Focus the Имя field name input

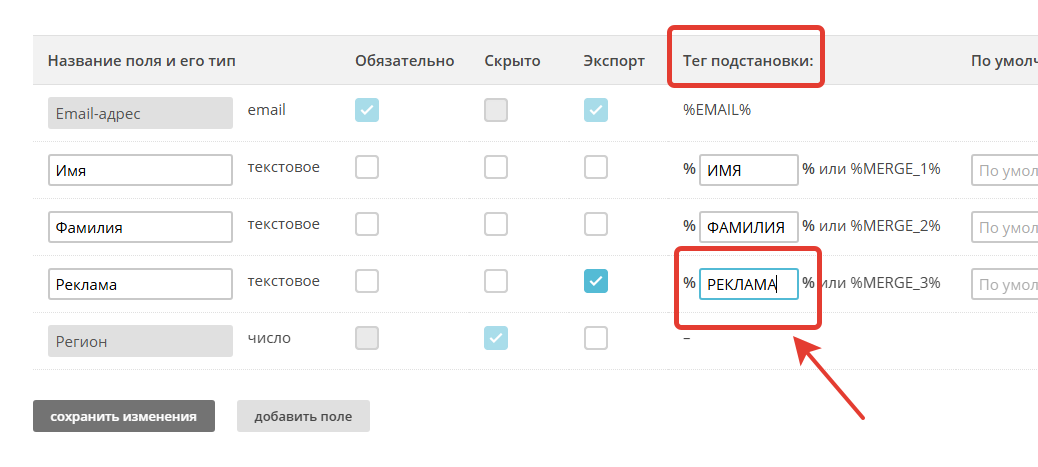pos(140,170)
